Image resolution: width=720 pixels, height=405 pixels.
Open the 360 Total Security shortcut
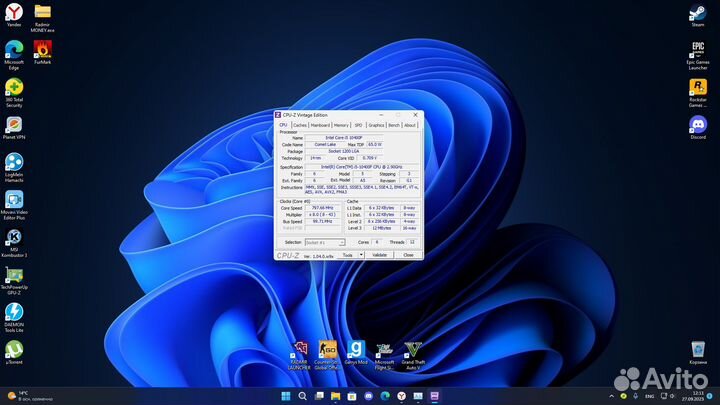pyautogui.click(x=14, y=93)
